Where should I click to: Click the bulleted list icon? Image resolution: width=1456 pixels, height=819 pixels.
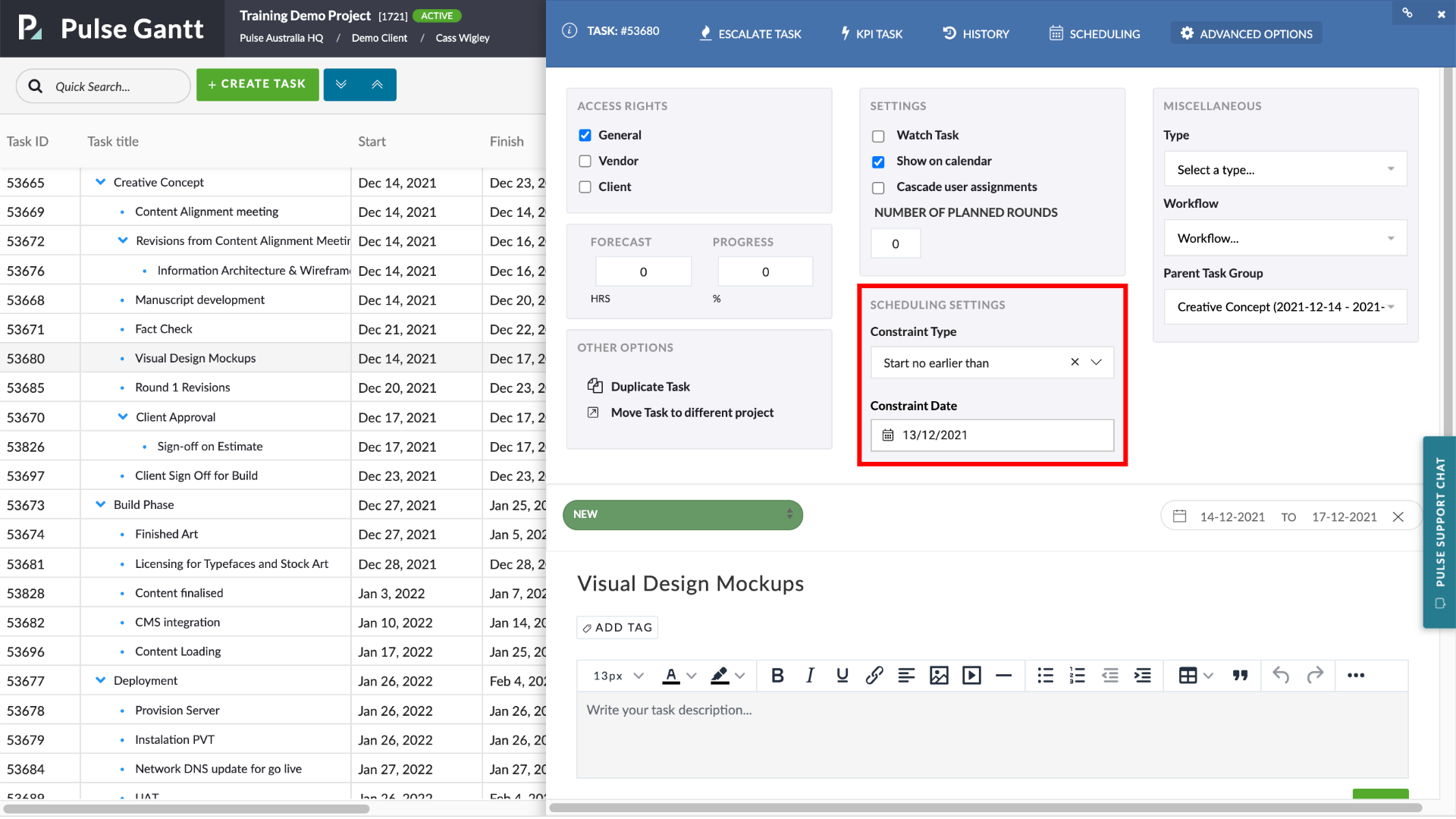point(1045,676)
